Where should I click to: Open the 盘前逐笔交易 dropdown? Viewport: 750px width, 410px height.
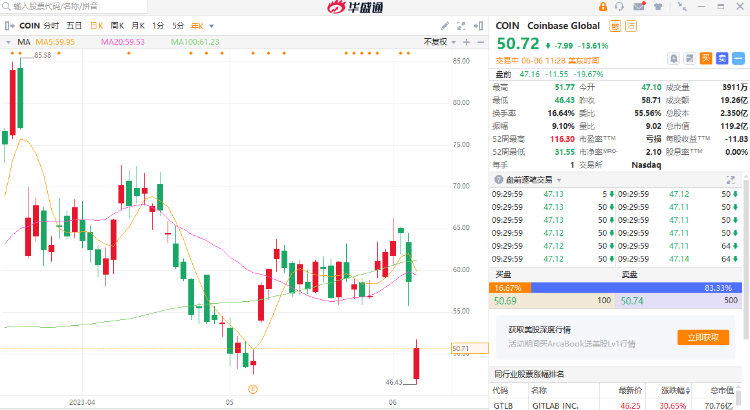click(559, 180)
